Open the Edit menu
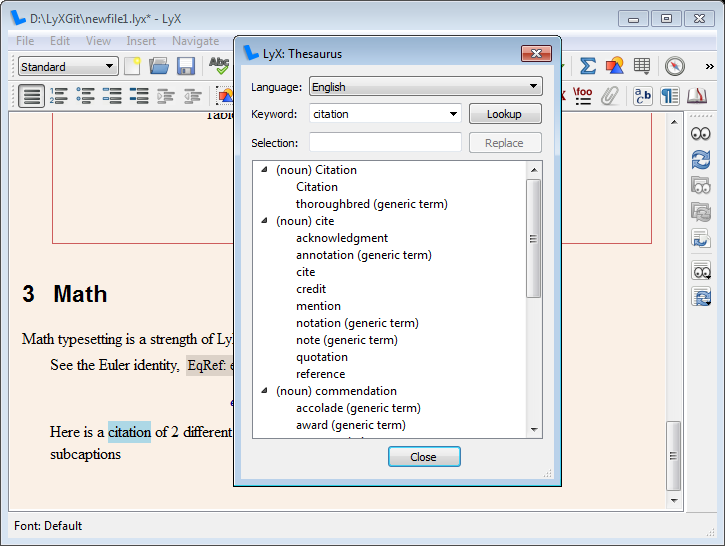725x546 pixels. pyautogui.click(x=60, y=41)
